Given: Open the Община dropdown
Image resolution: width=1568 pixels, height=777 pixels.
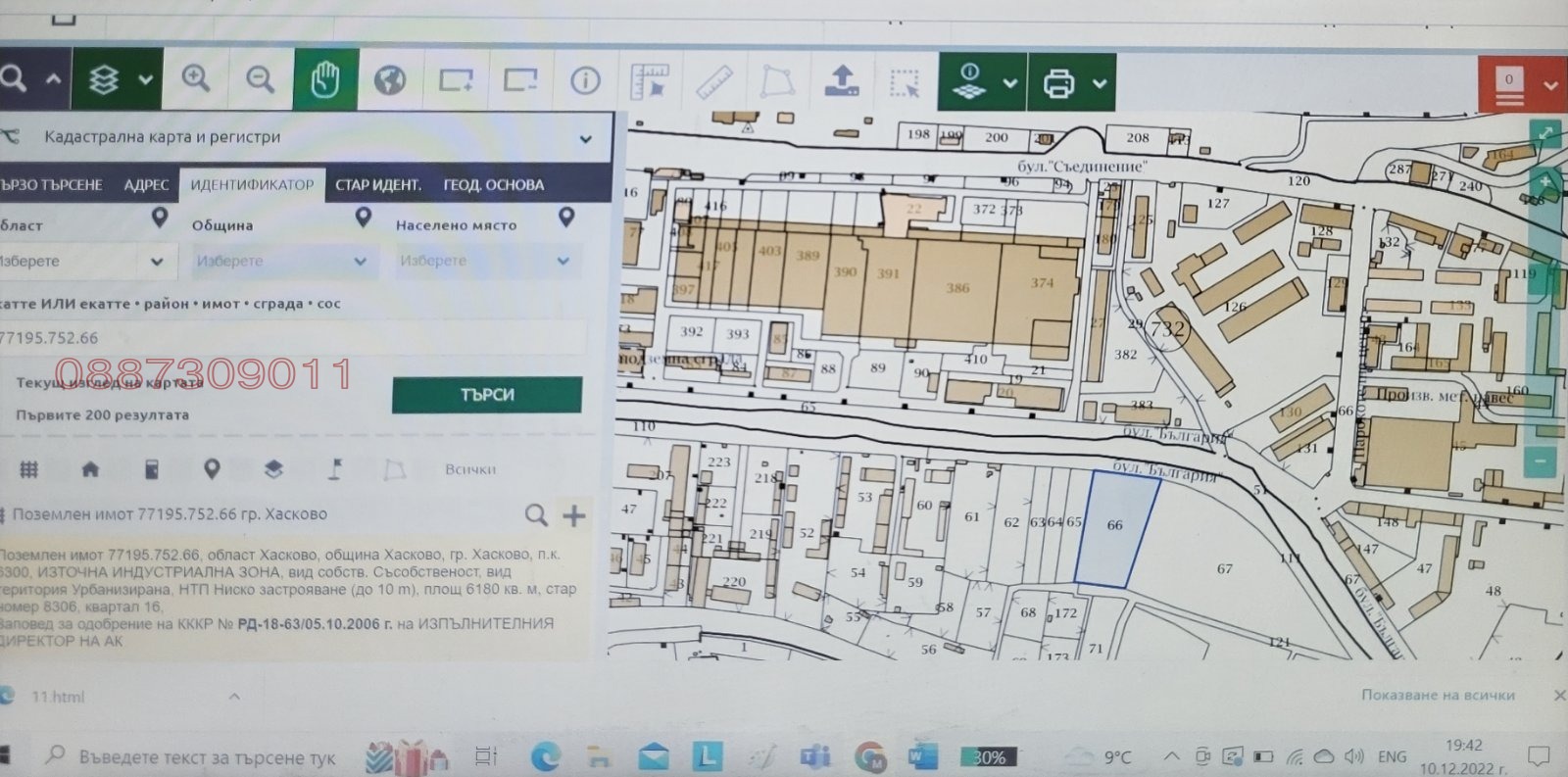Looking at the screenshot, I should 280,262.
